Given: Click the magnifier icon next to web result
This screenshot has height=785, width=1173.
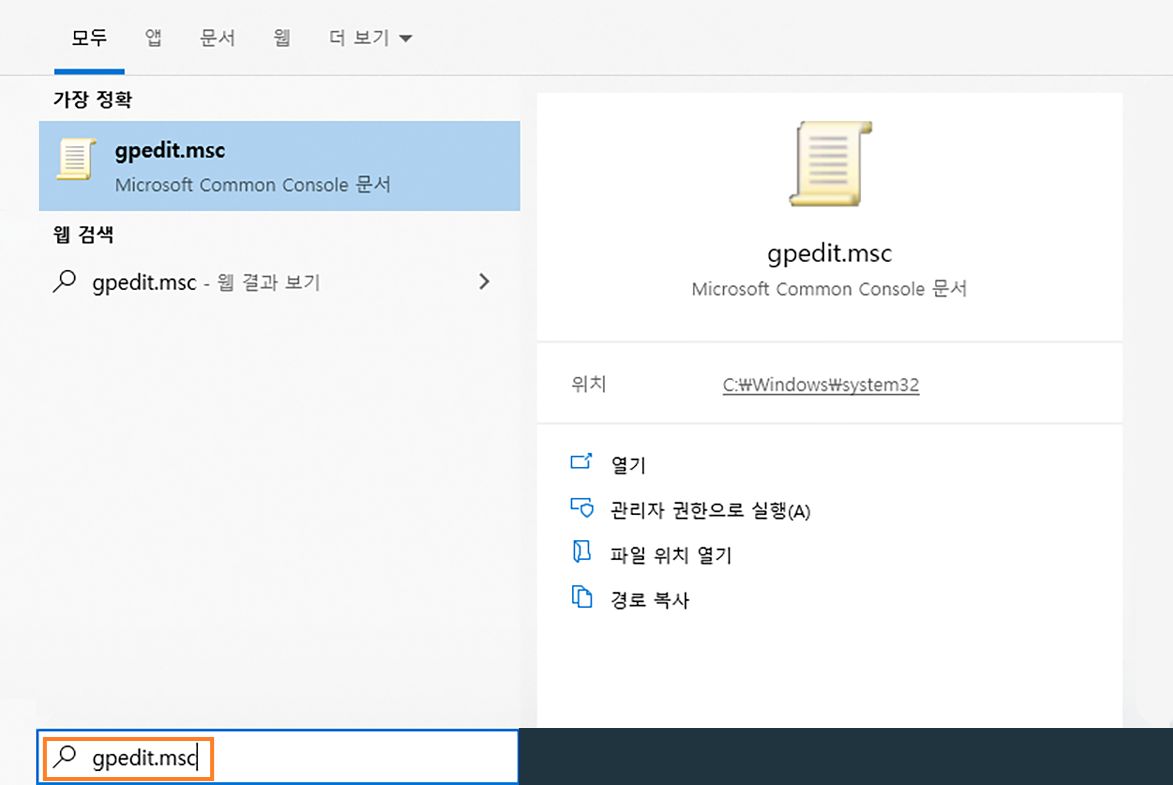Looking at the screenshot, I should (65, 281).
